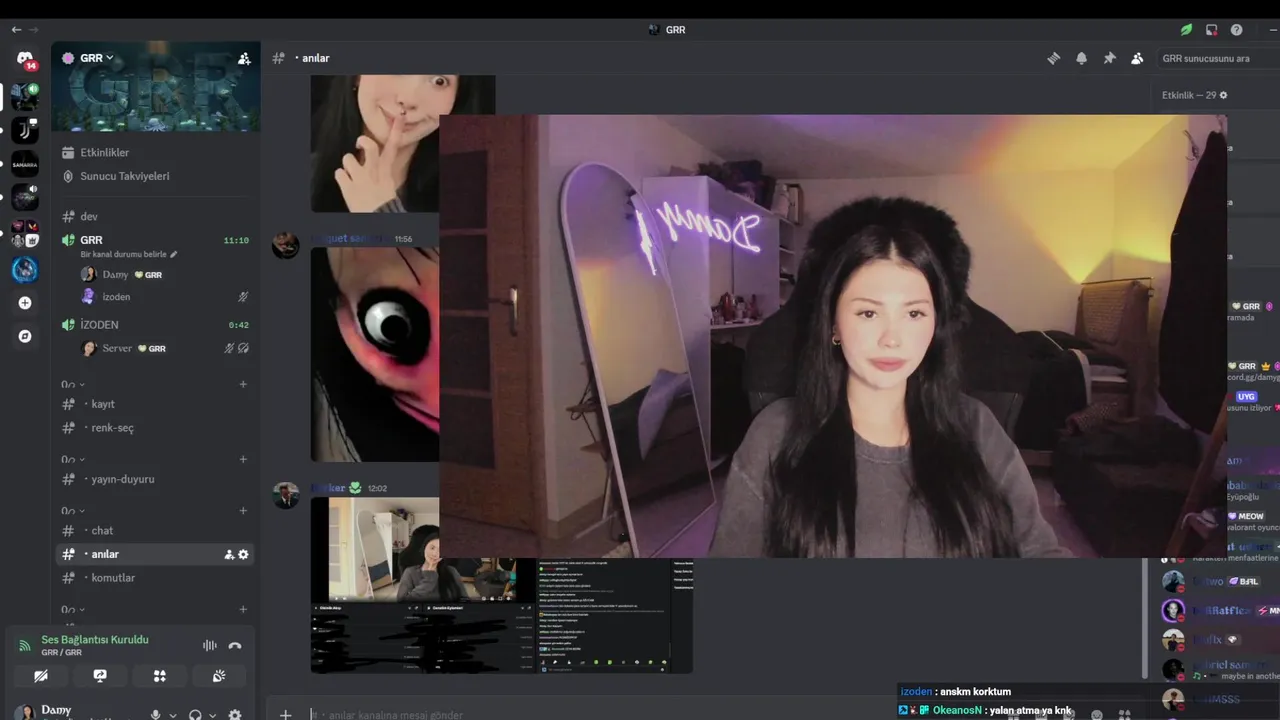Screen dimensions: 1280x720
Task: Open the Threads icon in channel header
Action: tap(1053, 59)
